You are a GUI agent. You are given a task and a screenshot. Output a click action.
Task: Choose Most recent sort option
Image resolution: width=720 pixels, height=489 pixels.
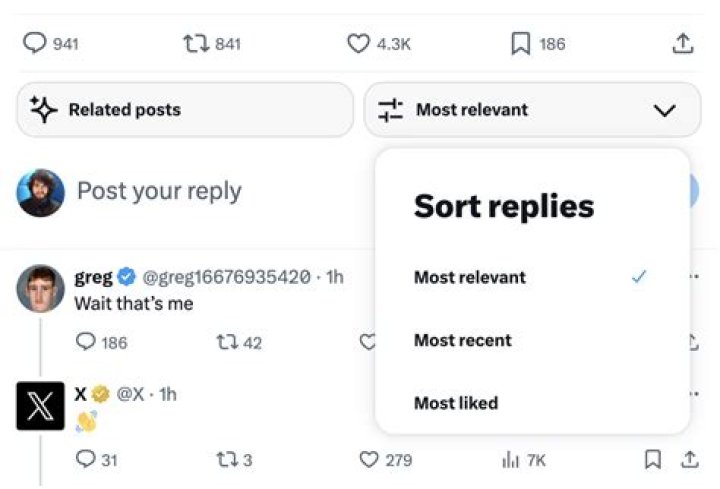(462, 340)
